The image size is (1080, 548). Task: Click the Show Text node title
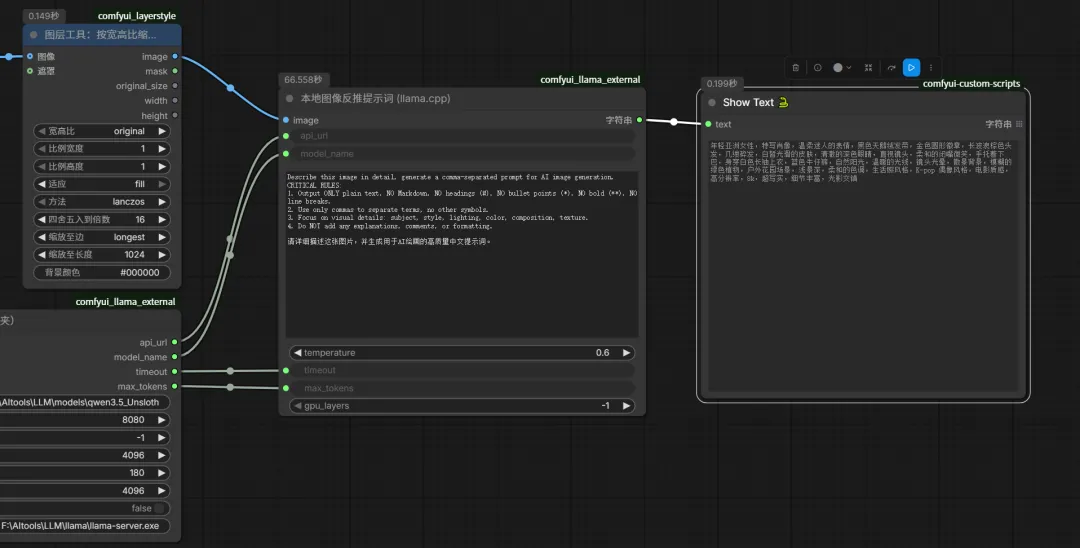pyautogui.click(x=748, y=103)
